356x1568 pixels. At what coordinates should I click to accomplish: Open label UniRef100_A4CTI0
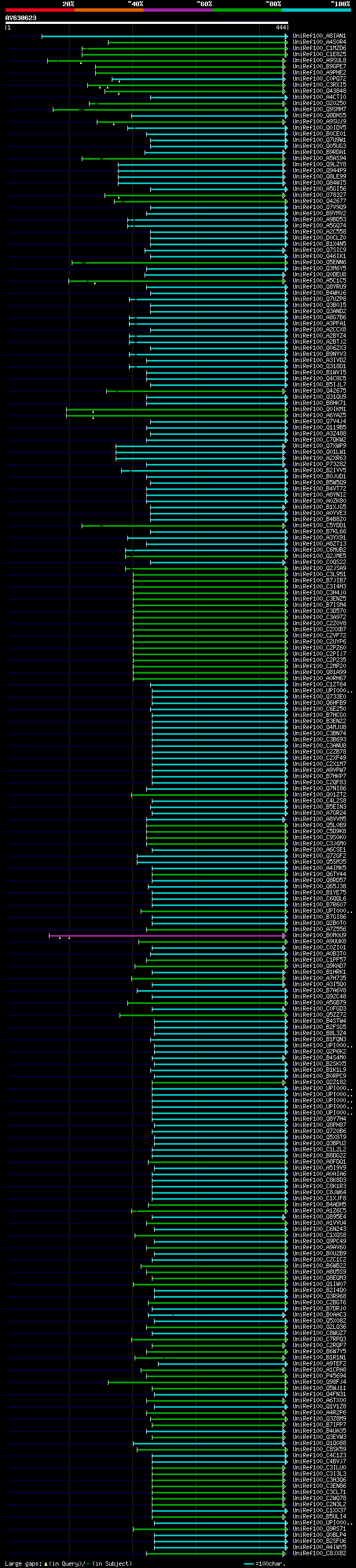[x=319, y=97]
